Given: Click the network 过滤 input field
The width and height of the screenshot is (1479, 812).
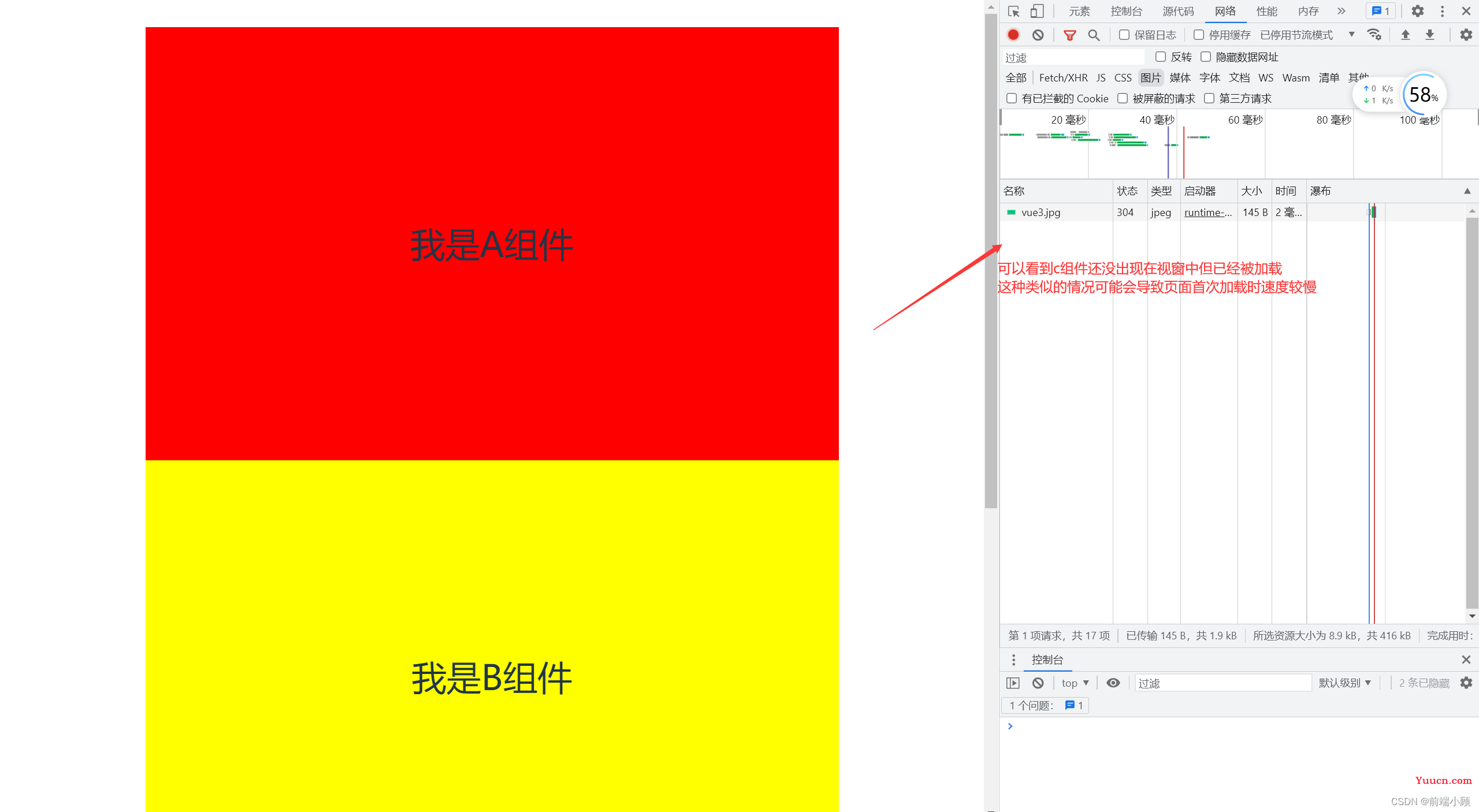Looking at the screenshot, I should pyautogui.click(x=1073, y=57).
